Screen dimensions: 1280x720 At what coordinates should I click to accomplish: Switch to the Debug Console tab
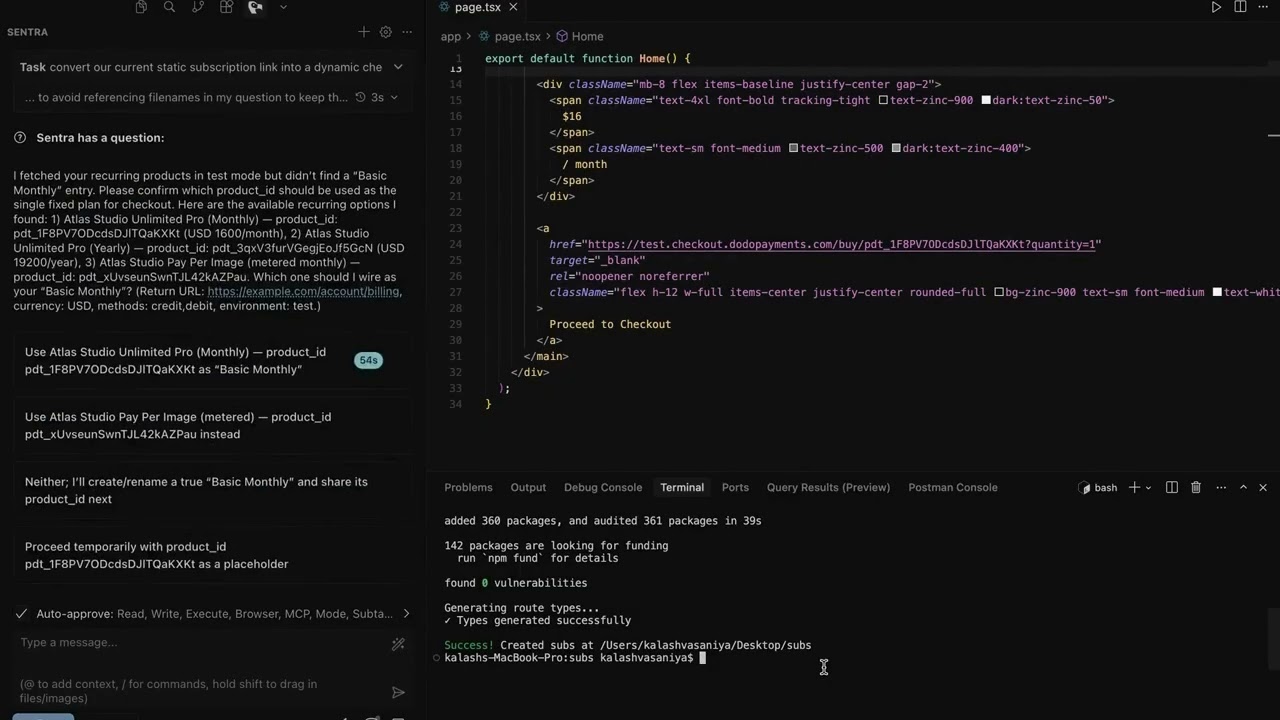click(x=603, y=487)
